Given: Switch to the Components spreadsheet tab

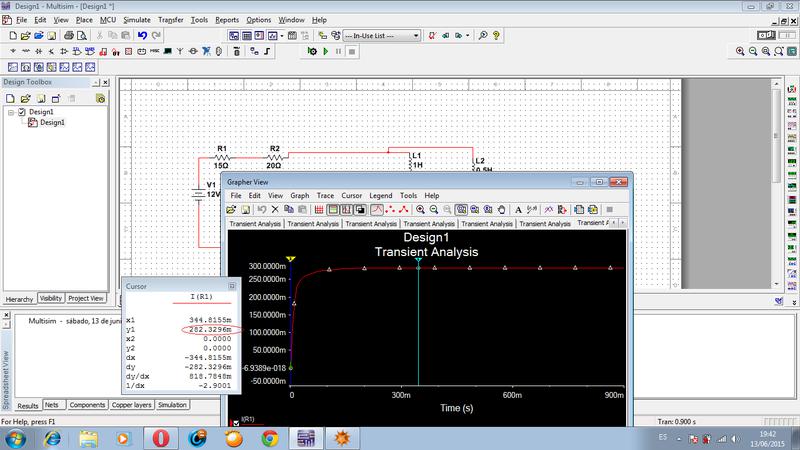Looking at the screenshot, I should pyautogui.click(x=87, y=405).
